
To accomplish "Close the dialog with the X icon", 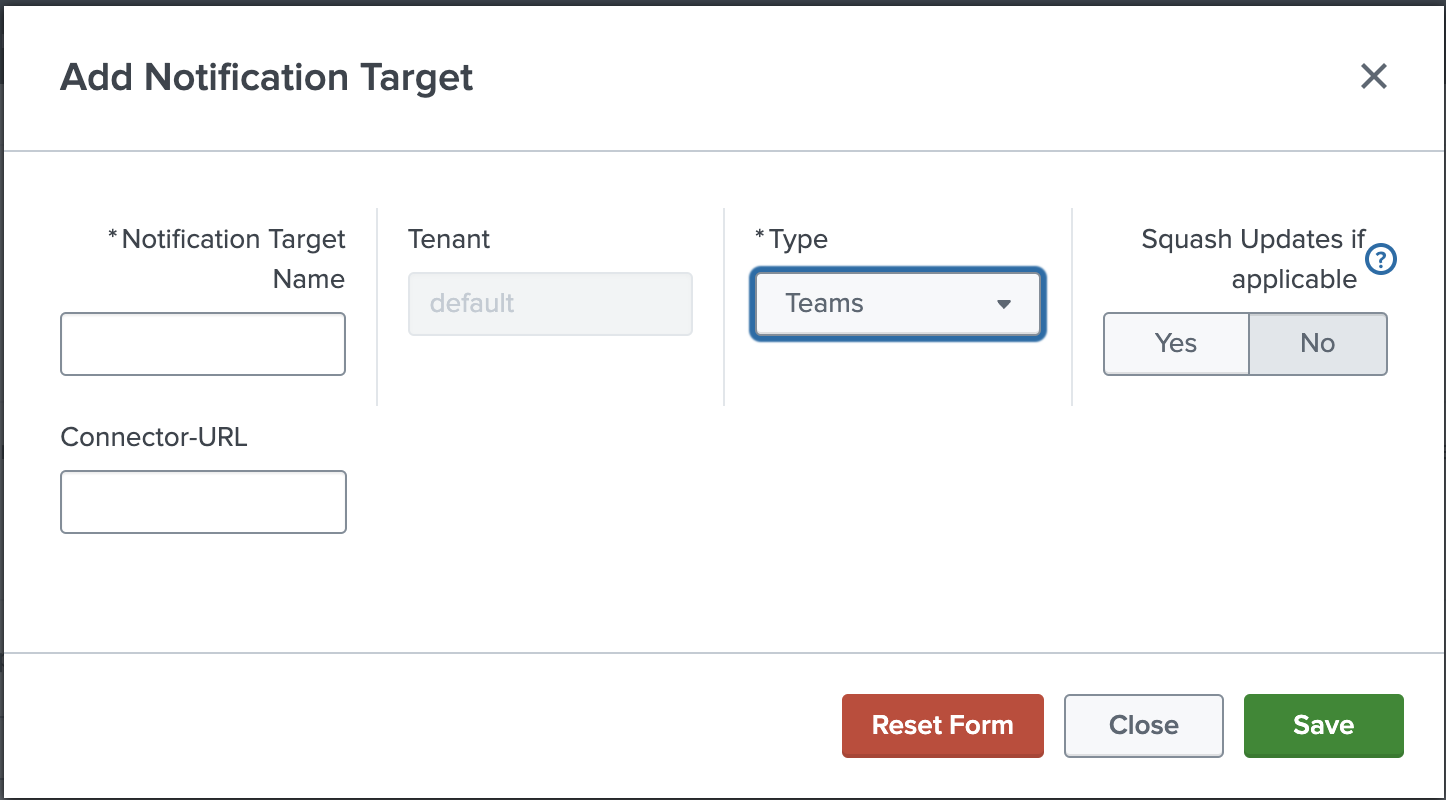I will coord(1373,76).
